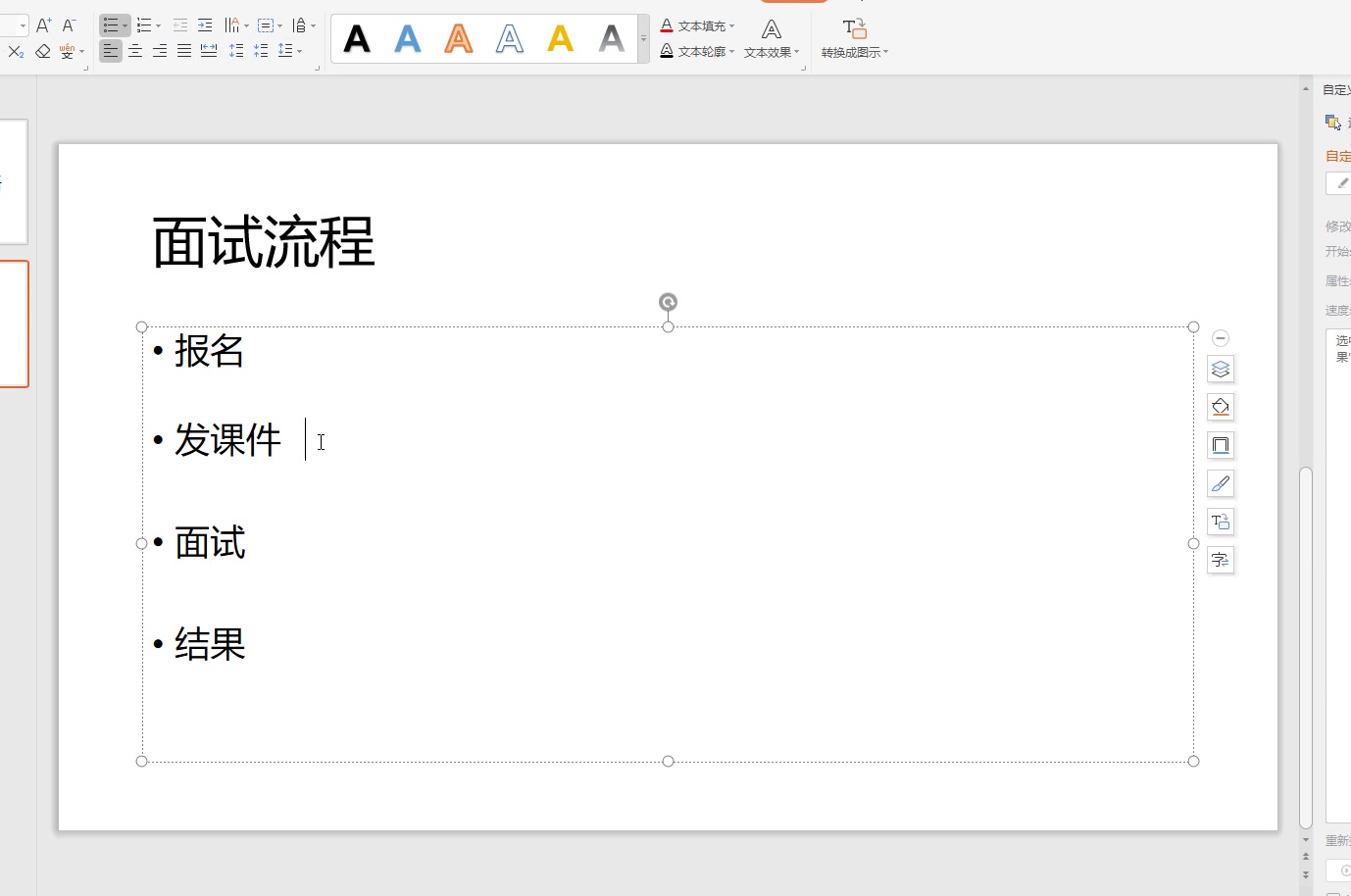This screenshot has height=896, width=1351.
Task: Increase font size with A+ icon
Action: (43, 25)
